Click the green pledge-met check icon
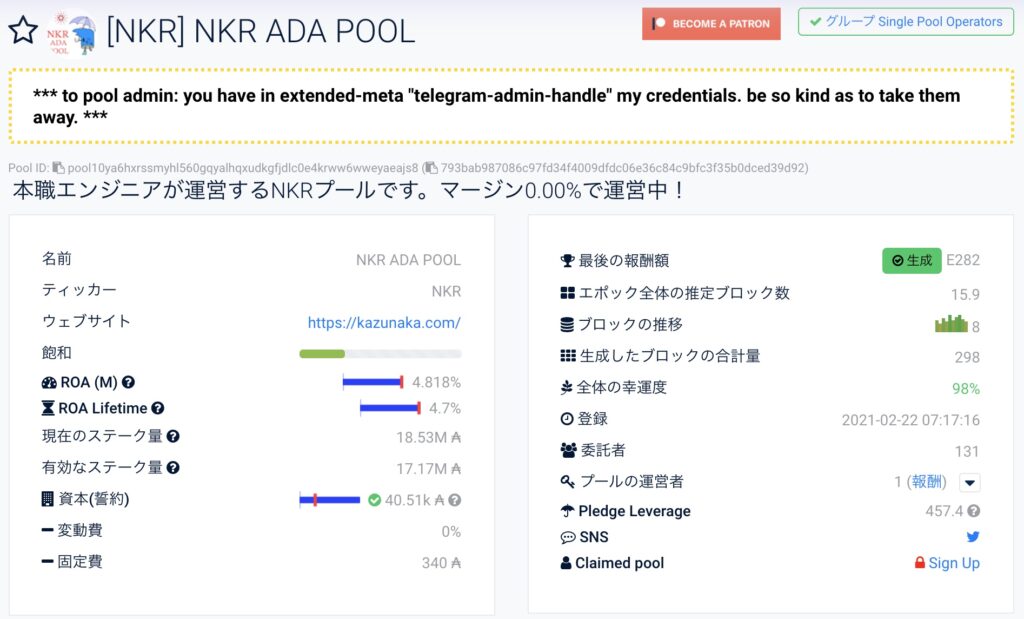 pos(374,500)
